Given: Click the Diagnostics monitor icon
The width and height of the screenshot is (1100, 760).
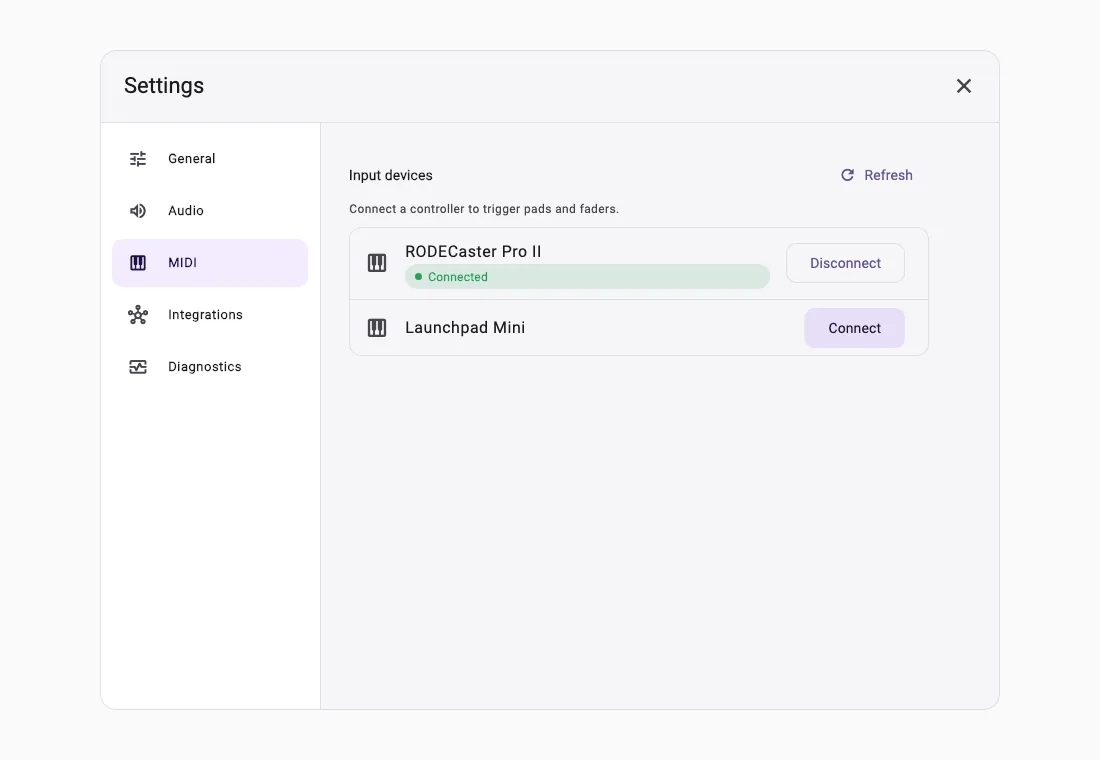Looking at the screenshot, I should coord(138,366).
